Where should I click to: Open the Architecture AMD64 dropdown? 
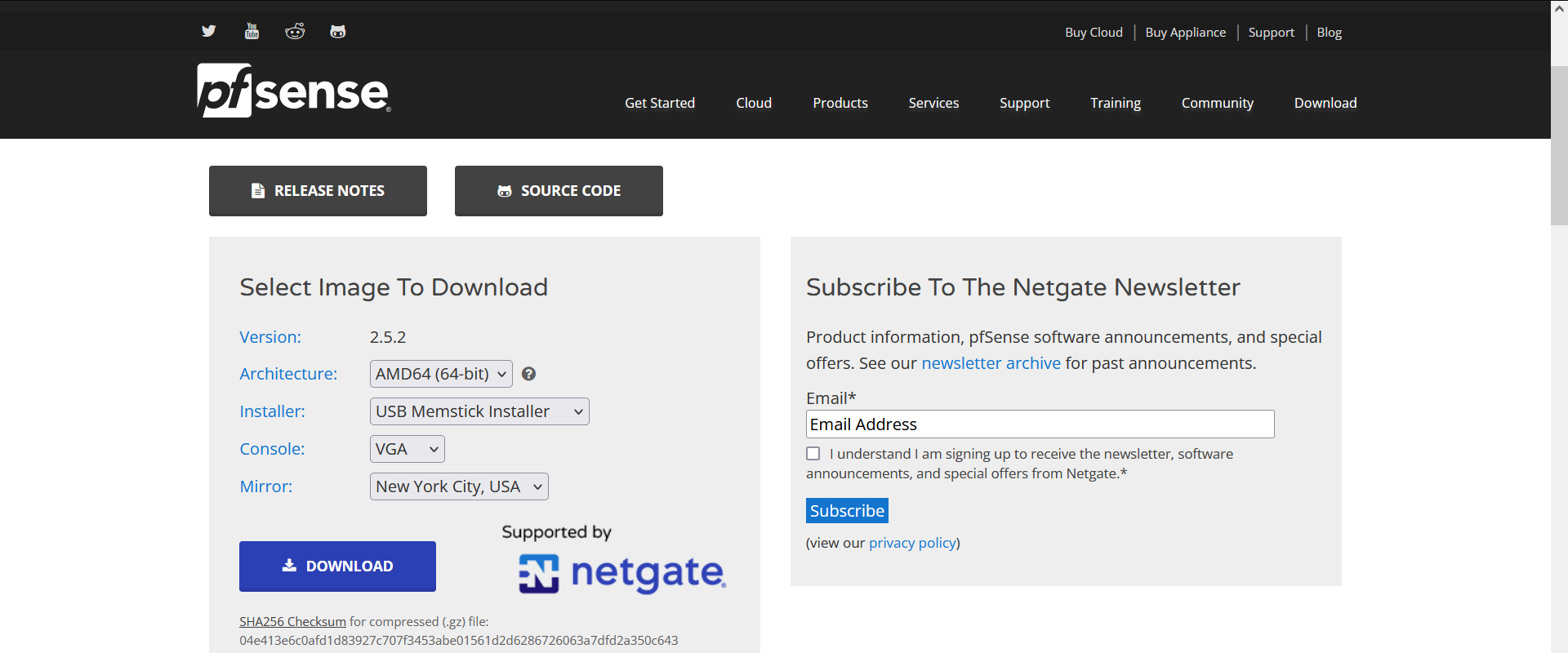(x=441, y=374)
